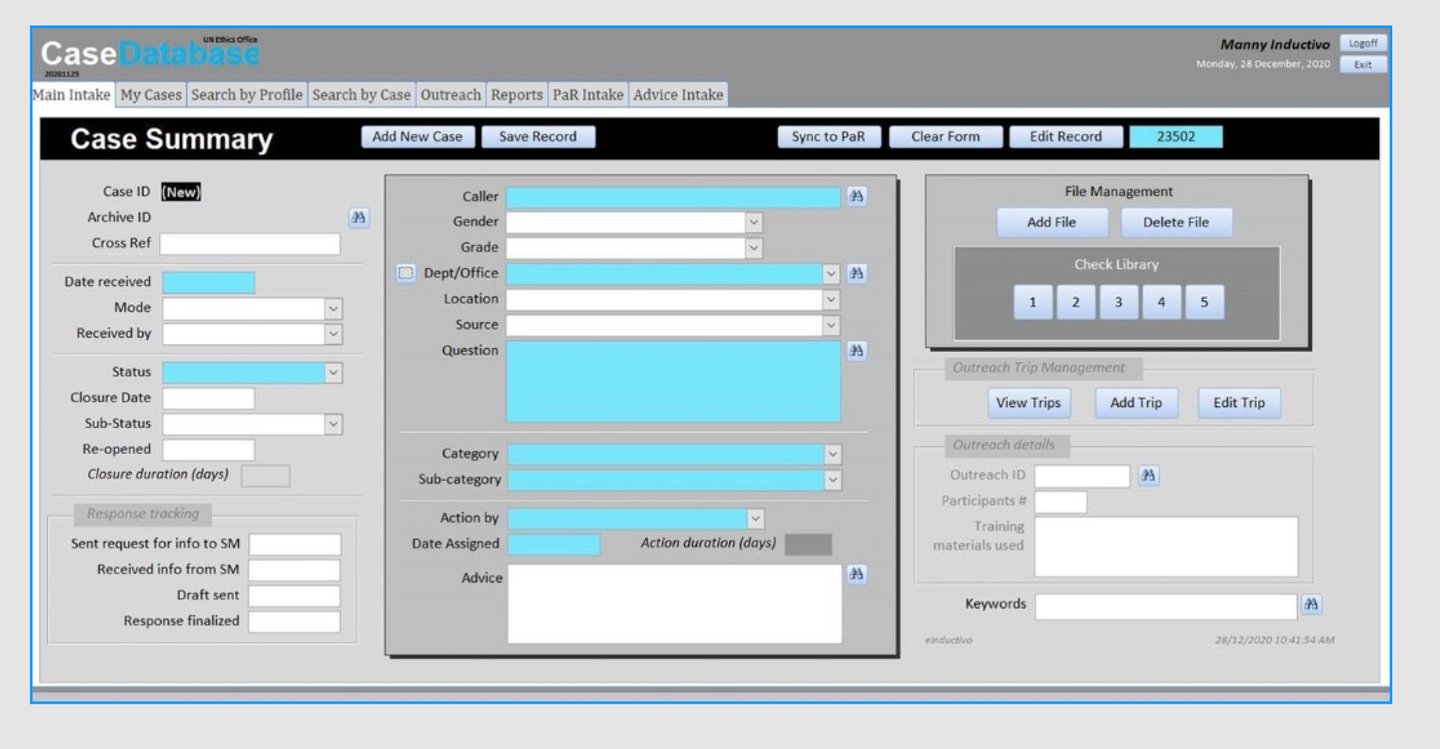Image resolution: width=1440 pixels, height=749 pixels.
Task: Click the Exit button
Action: [1363, 65]
